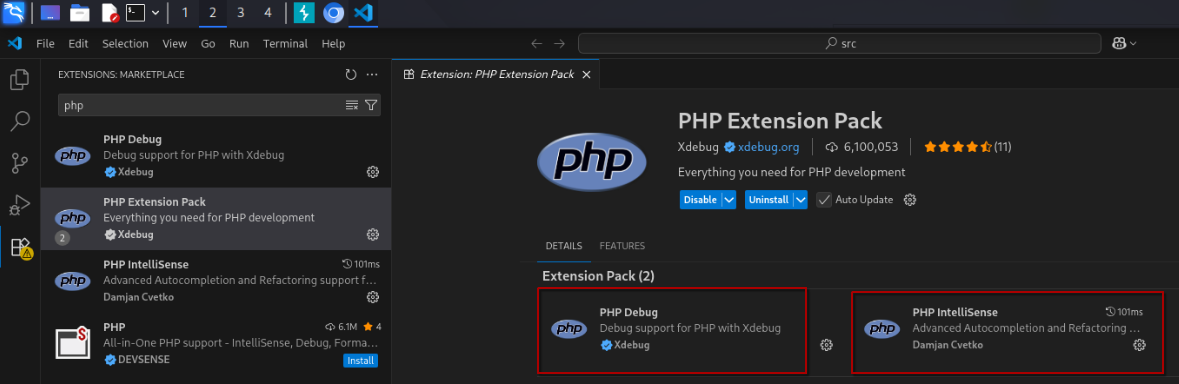Image resolution: width=1179 pixels, height=384 pixels.
Task: Click the lightning bolt app in taskbar
Action: pos(304,13)
